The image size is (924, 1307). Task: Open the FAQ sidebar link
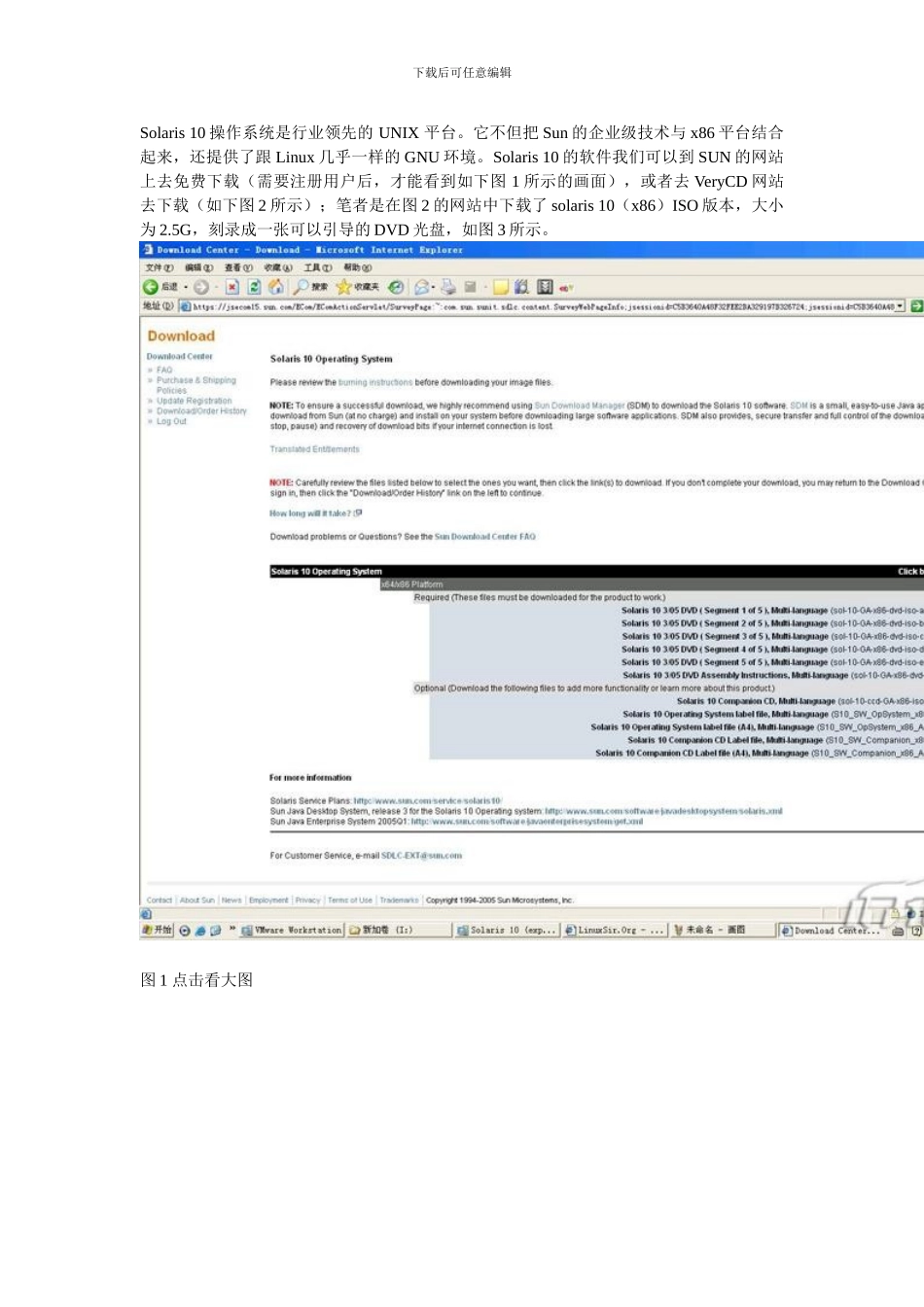(x=164, y=371)
